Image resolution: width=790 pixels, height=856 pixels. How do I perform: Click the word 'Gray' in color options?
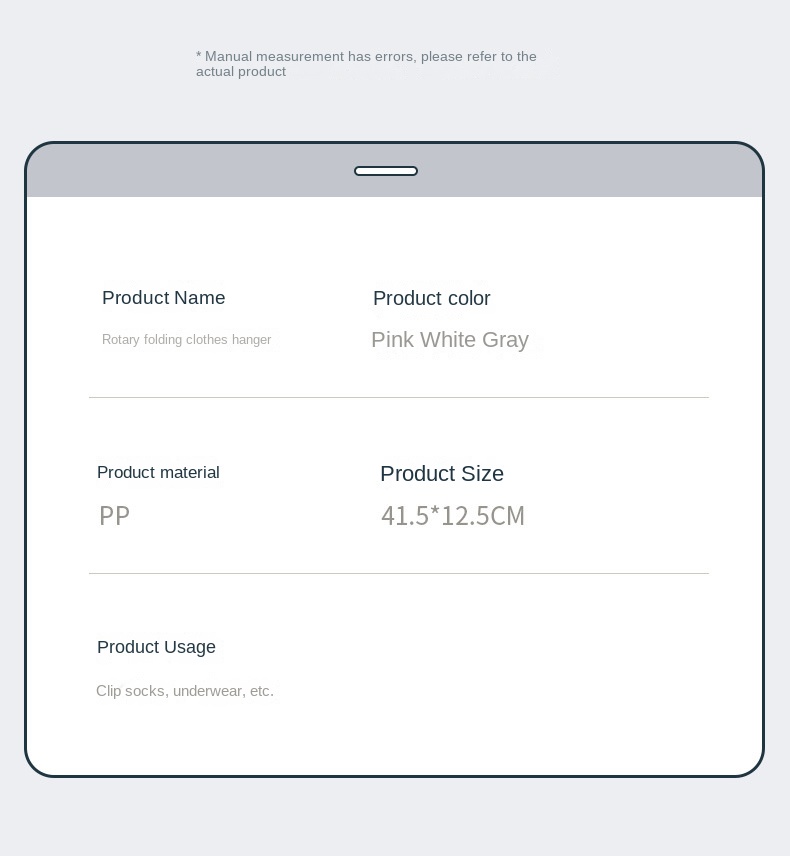click(505, 340)
